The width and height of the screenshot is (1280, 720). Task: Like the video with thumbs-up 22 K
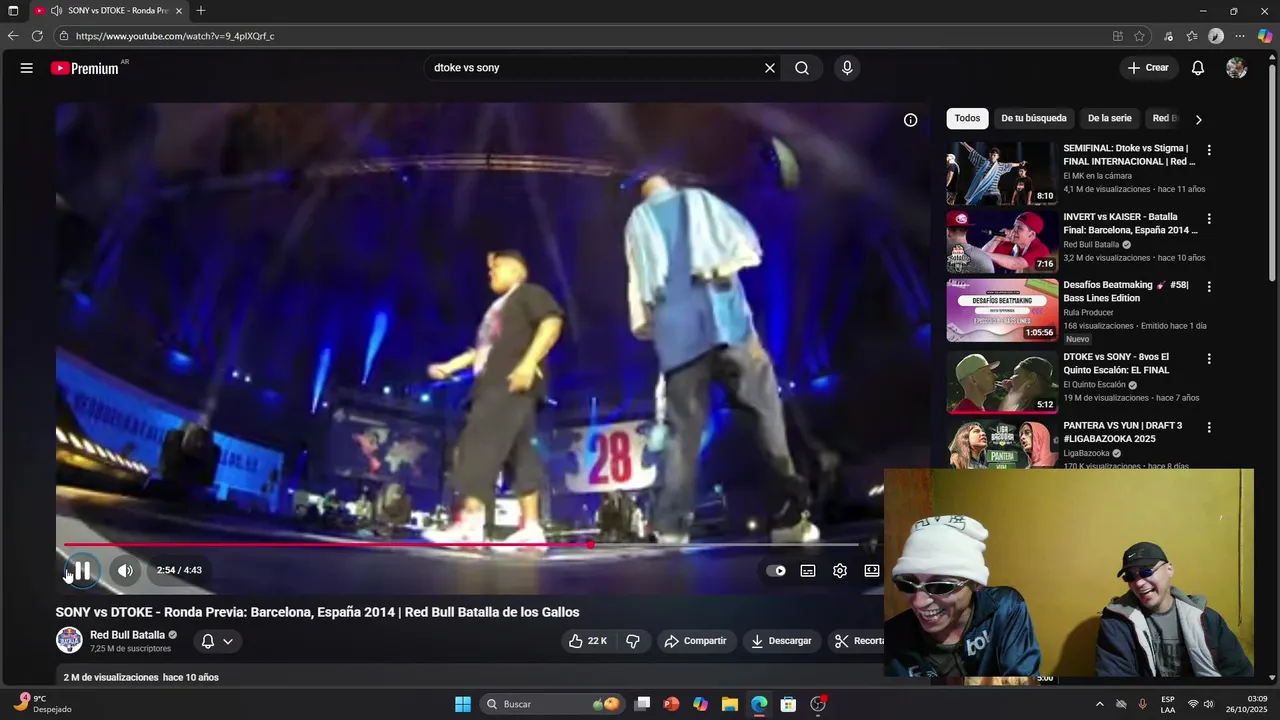(x=588, y=641)
